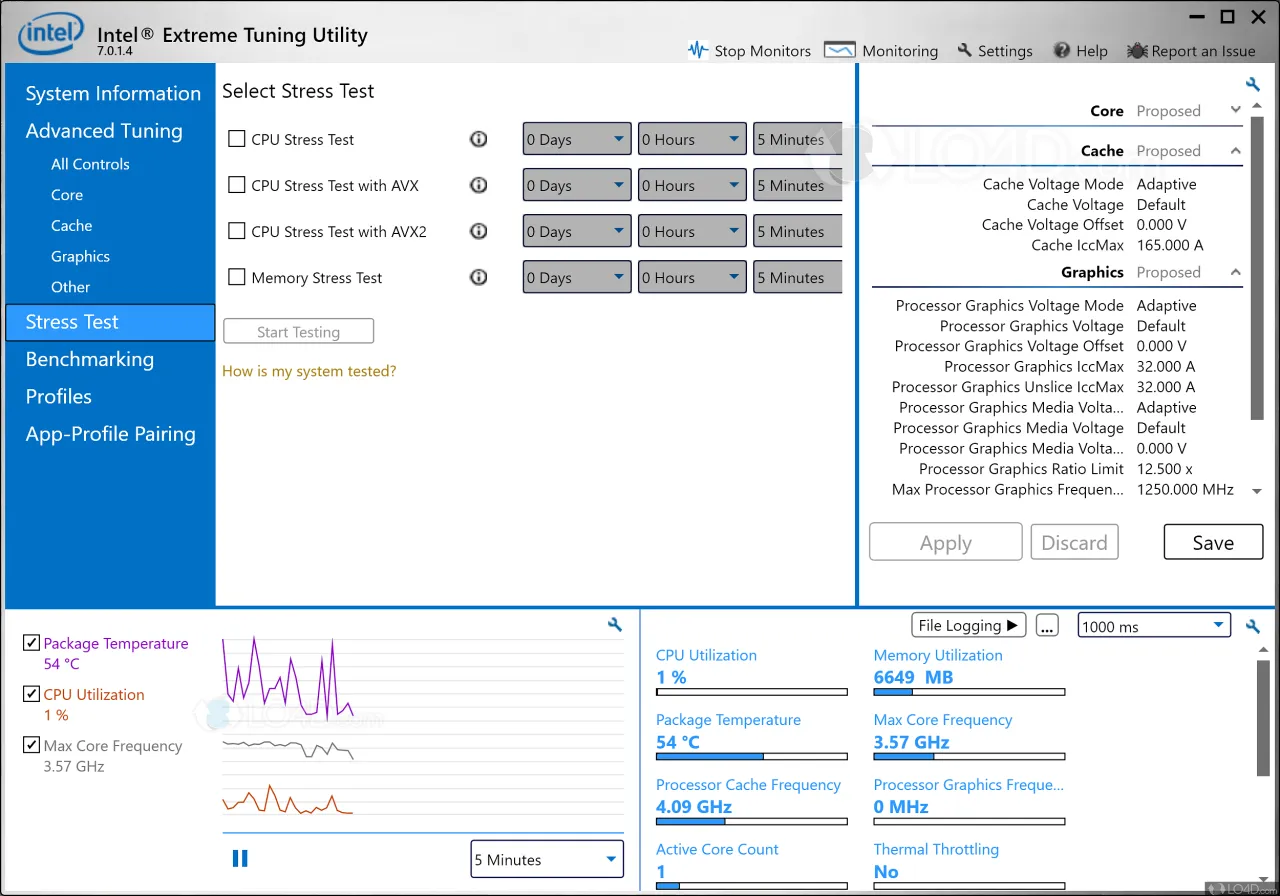This screenshot has width=1280, height=896.
Task: Open Hours dropdown for CPU Stress Test with AVX2
Action: tap(692, 231)
